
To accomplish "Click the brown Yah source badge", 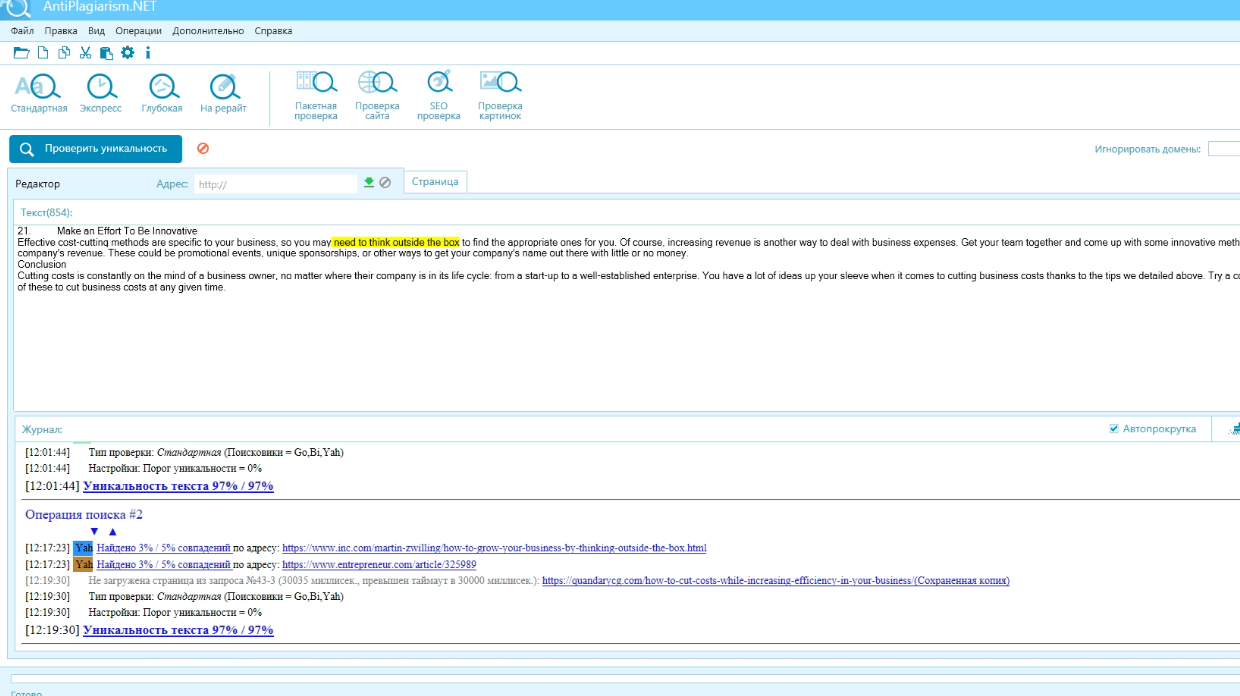I will 83,564.
